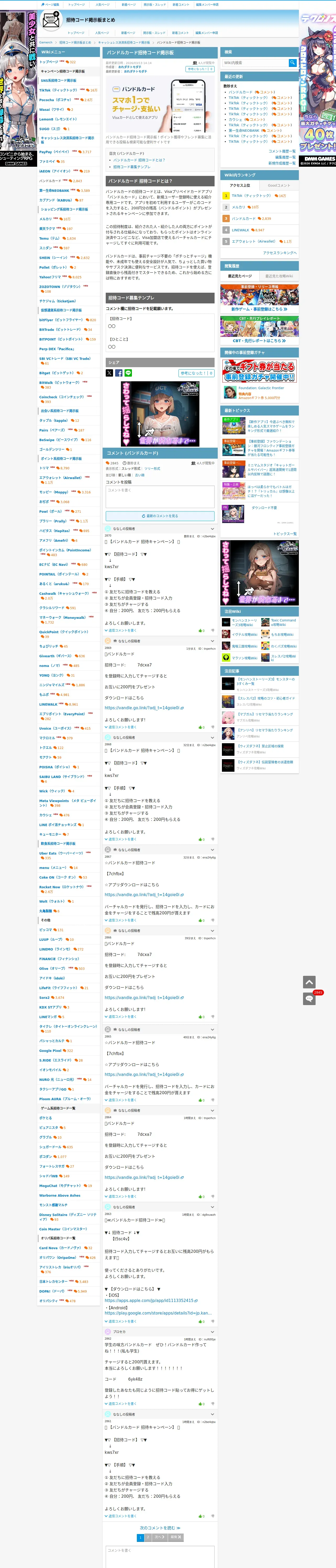The image size is (336, 1568).
Task: Expand options chevron on comment 2870
Action: pyautogui.click(x=212, y=529)
